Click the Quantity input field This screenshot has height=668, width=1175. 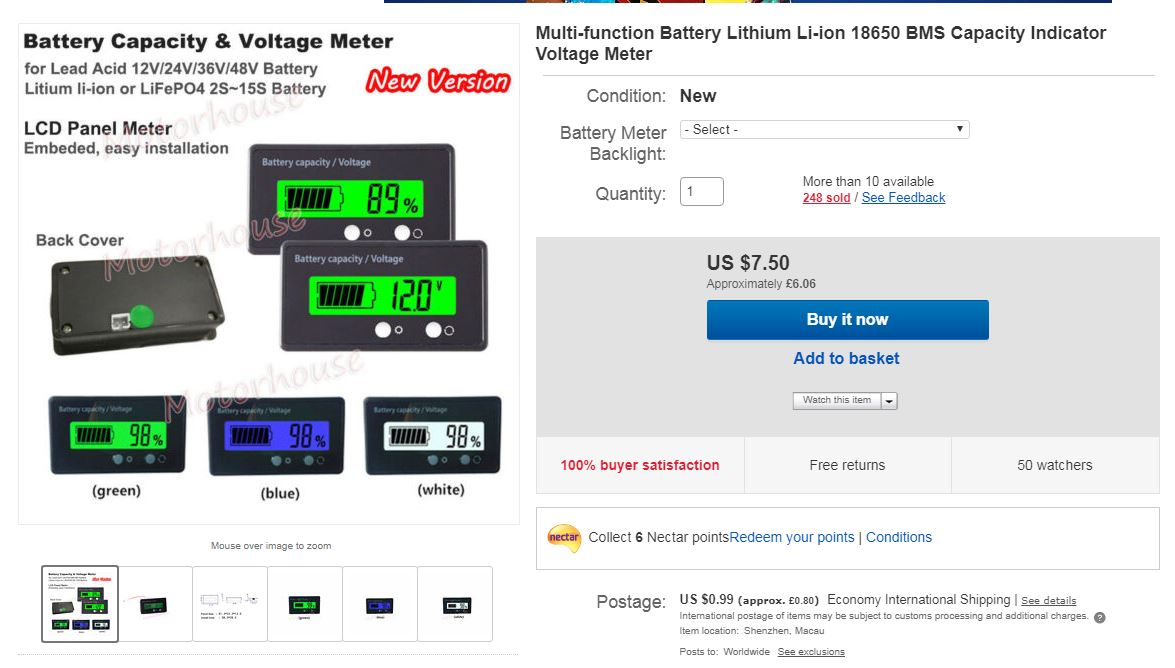point(701,191)
